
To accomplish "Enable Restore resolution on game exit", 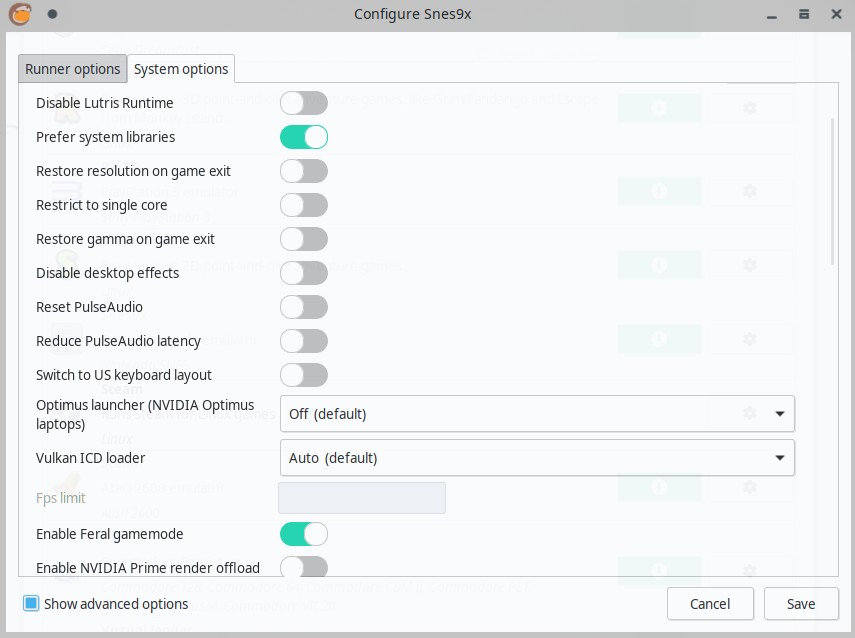I will 304,171.
